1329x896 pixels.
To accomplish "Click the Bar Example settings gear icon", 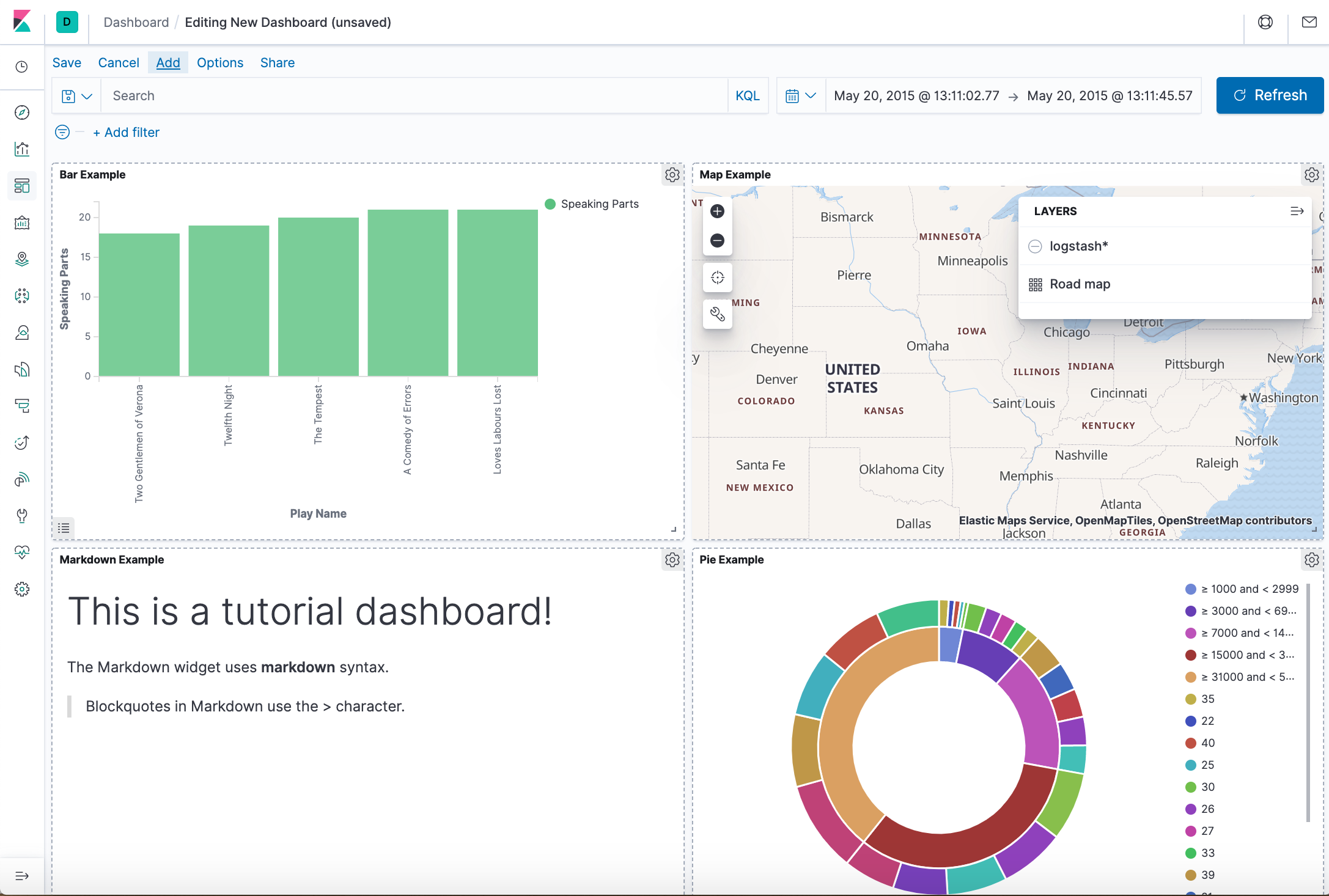I will pos(672,174).
